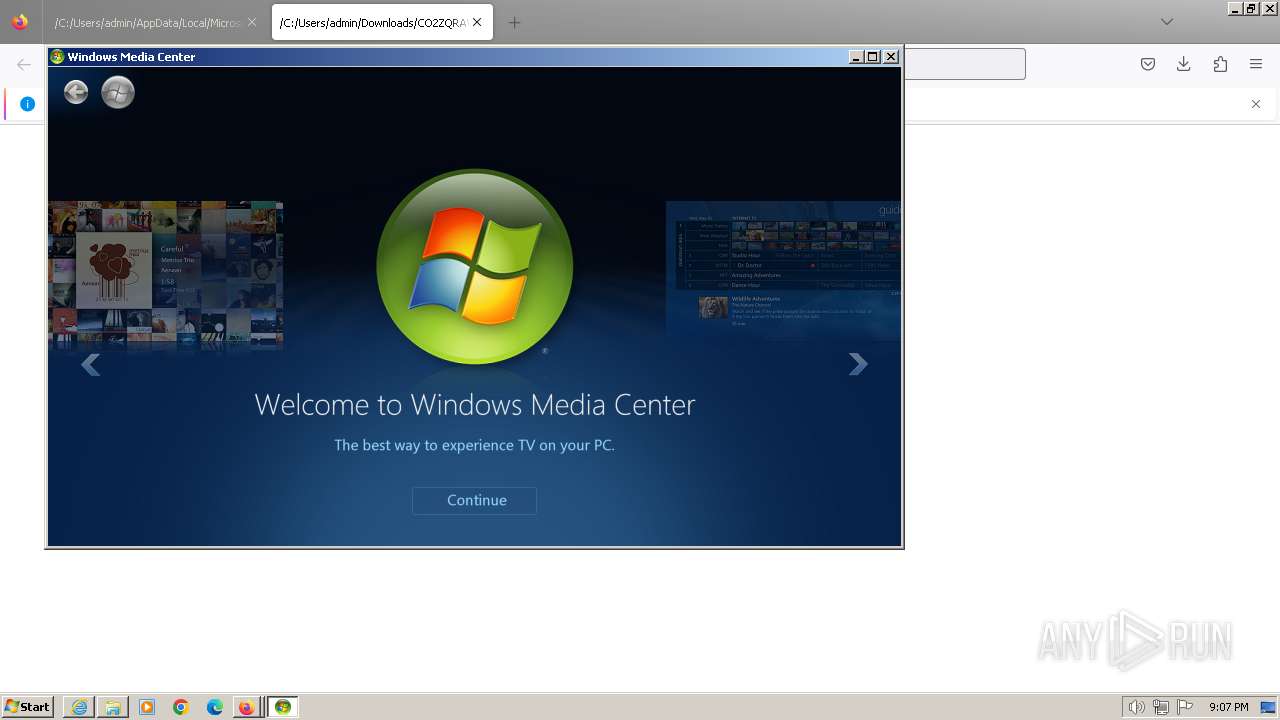1280x720 pixels.
Task: Click the Media Center title bar icon
Action: click(58, 57)
